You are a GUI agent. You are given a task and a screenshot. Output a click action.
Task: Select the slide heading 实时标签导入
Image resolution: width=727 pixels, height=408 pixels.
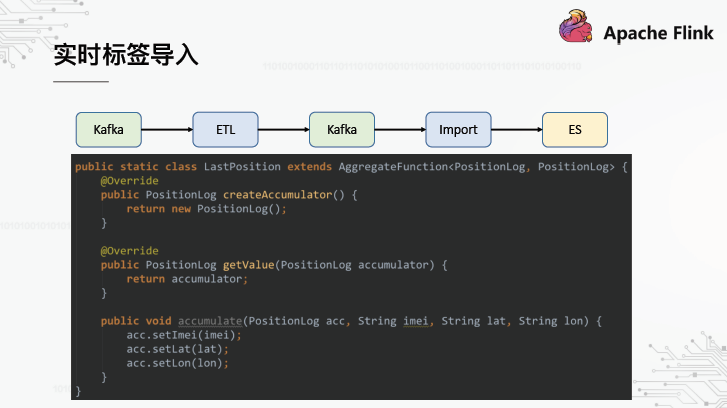tap(125, 55)
